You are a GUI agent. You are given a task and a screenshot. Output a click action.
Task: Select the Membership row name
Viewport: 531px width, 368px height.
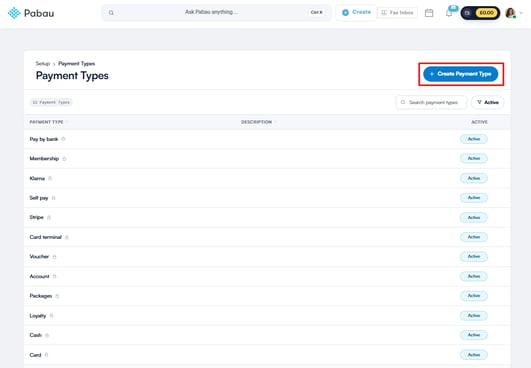tap(44, 158)
